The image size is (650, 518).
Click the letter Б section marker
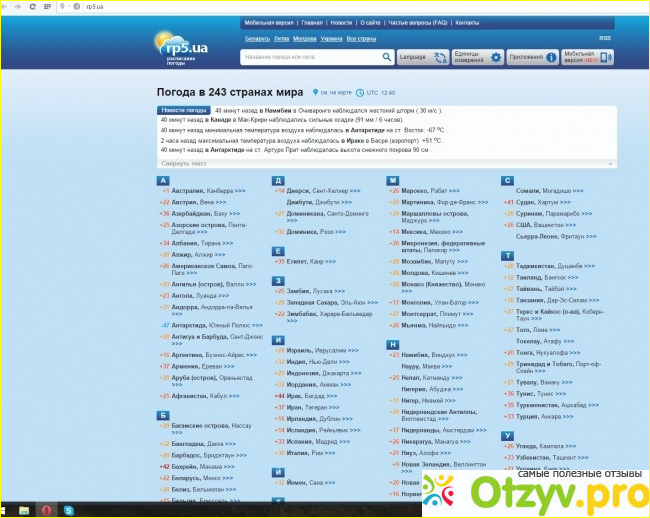pyautogui.click(x=163, y=416)
